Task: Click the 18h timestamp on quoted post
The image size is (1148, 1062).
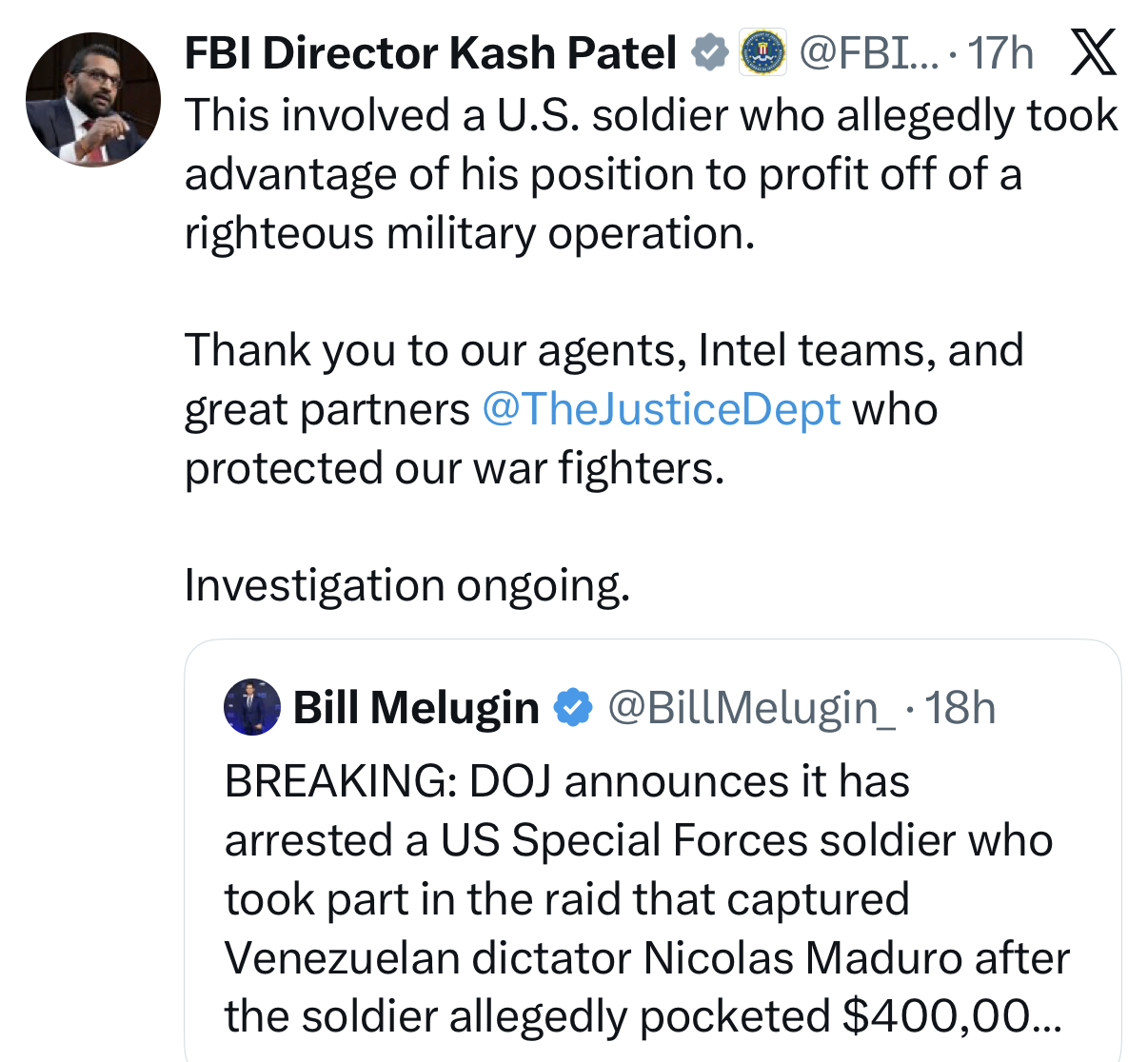Action: pos(960,708)
